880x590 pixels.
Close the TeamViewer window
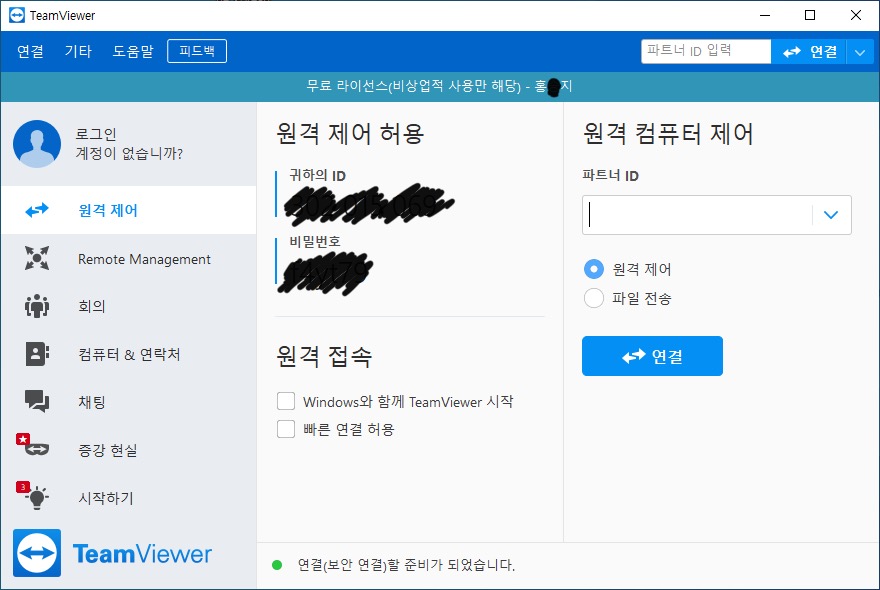pyautogui.click(x=856, y=15)
